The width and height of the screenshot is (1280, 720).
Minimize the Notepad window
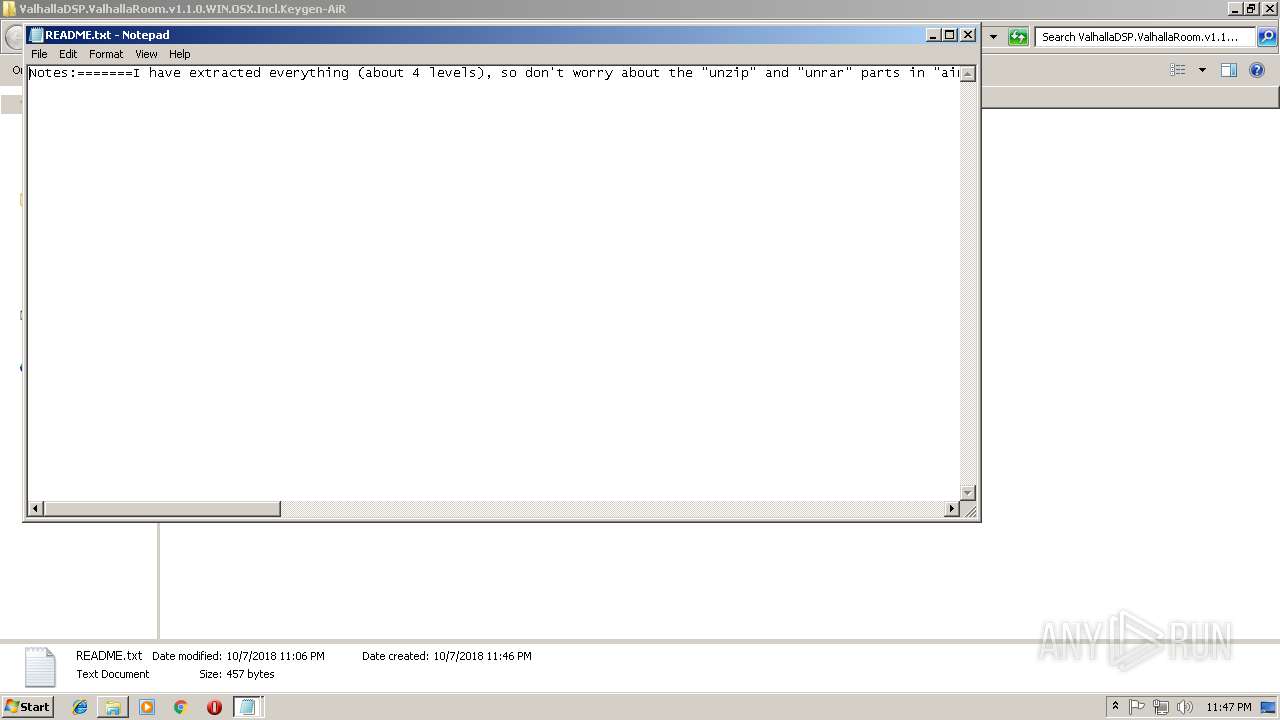(x=933, y=35)
